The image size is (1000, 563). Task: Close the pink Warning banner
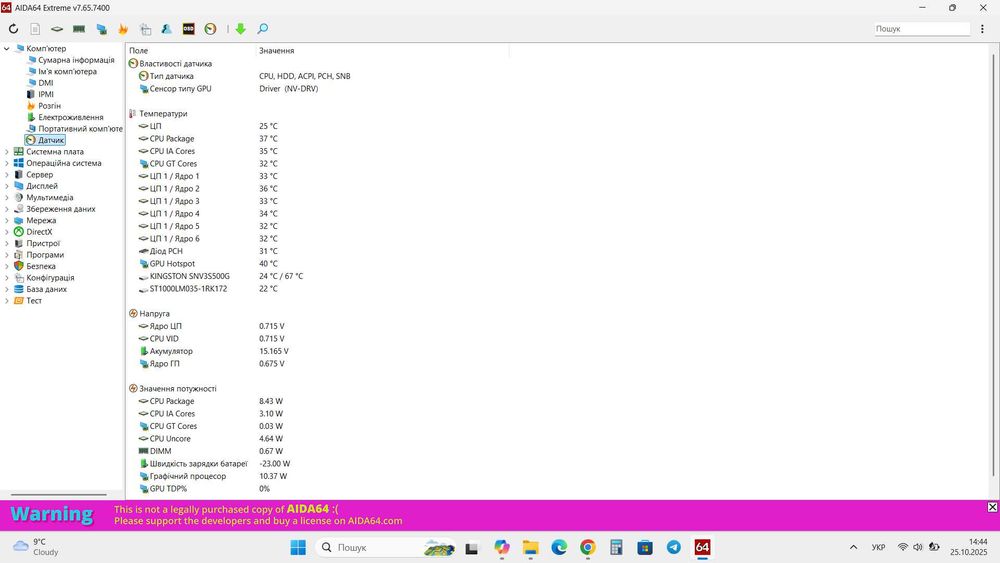992,507
